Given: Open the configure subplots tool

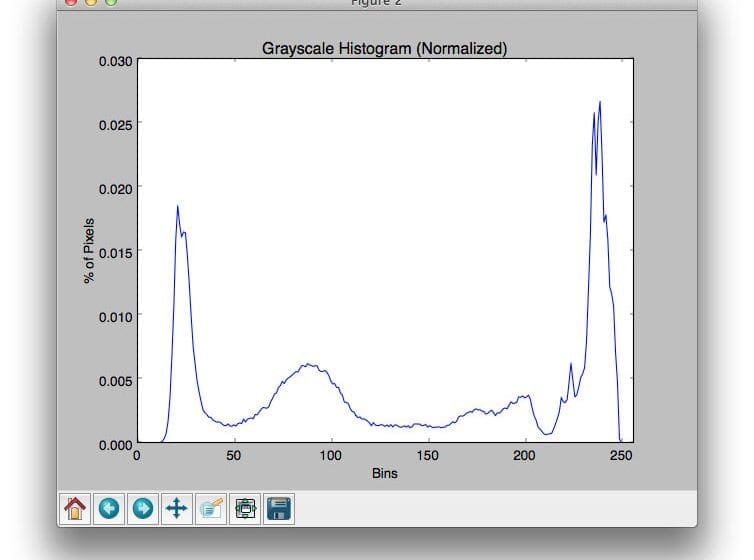Looking at the screenshot, I should [x=244, y=508].
